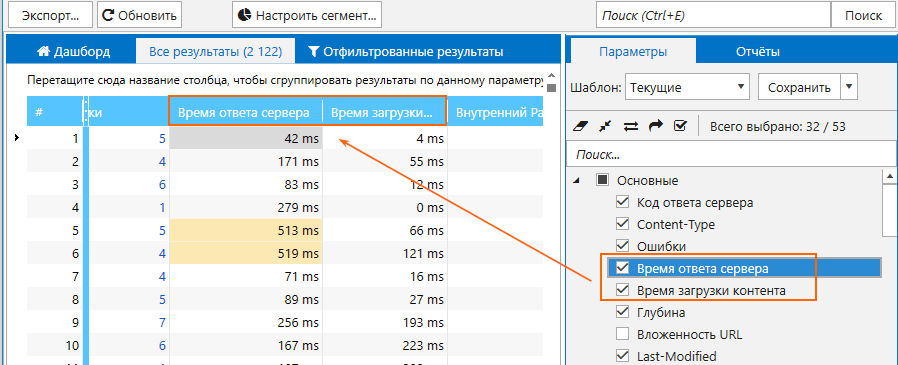Screen dimensions: 898x365
Task: Click the blue link value 1 in row 4
Action: tap(162, 208)
